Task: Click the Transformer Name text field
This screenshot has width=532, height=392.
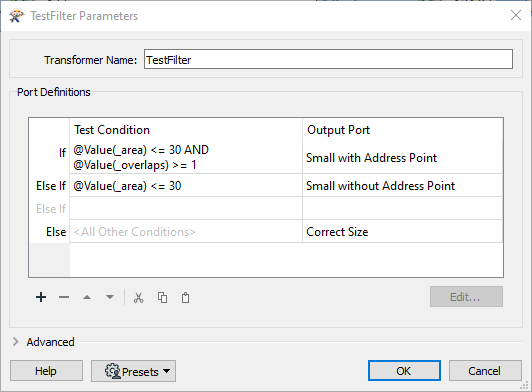Action: pos(328,59)
